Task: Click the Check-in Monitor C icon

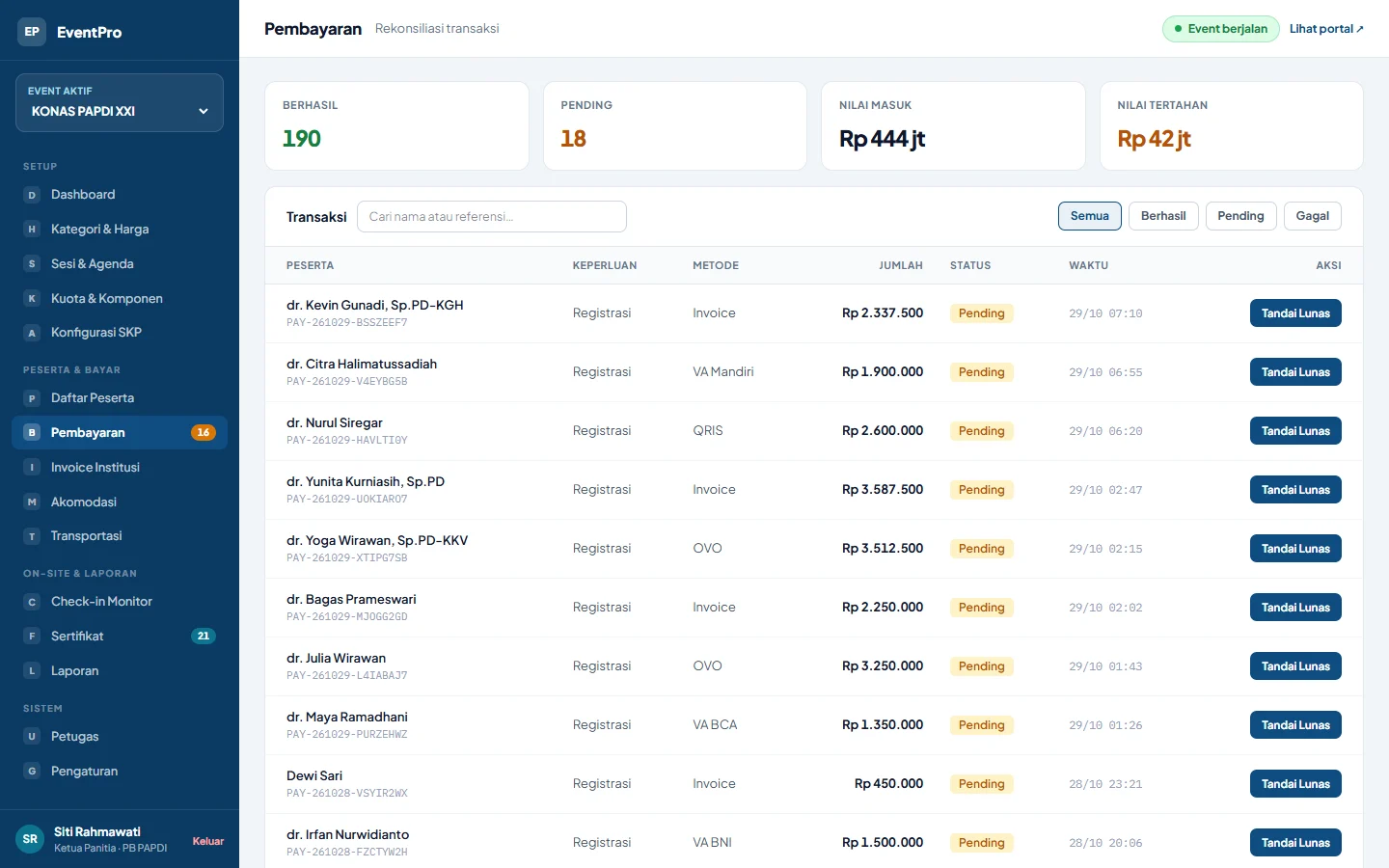Action: pyautogui.click(x=32, y=602)
